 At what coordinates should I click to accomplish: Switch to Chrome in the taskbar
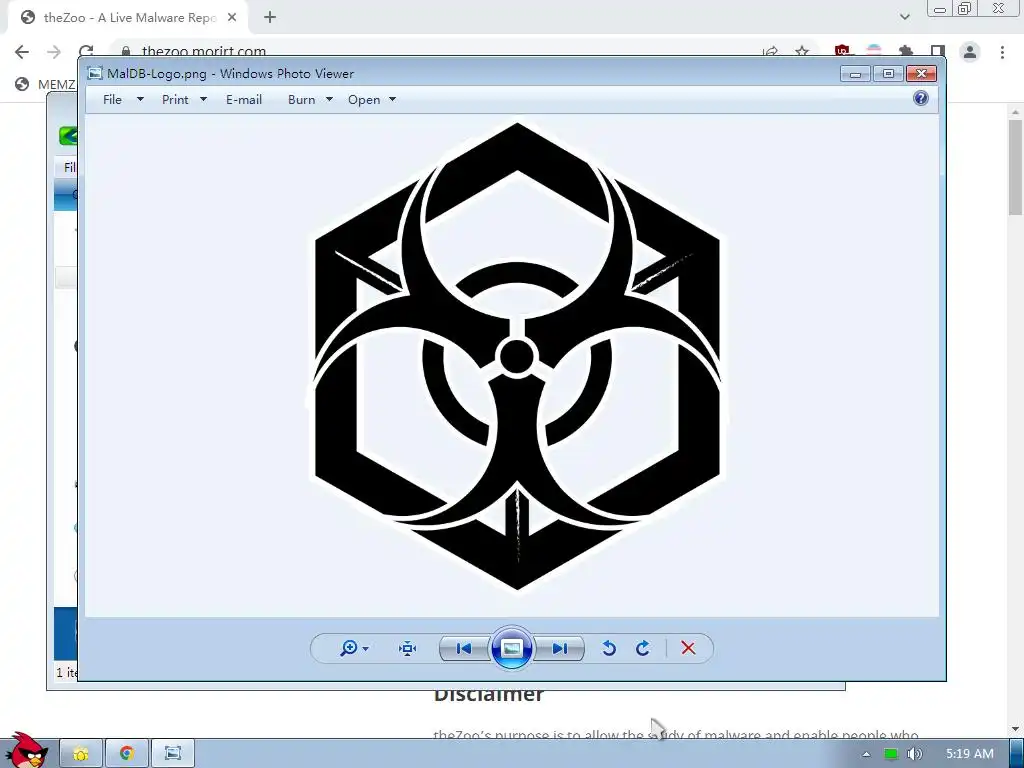(x=127, y=753)
